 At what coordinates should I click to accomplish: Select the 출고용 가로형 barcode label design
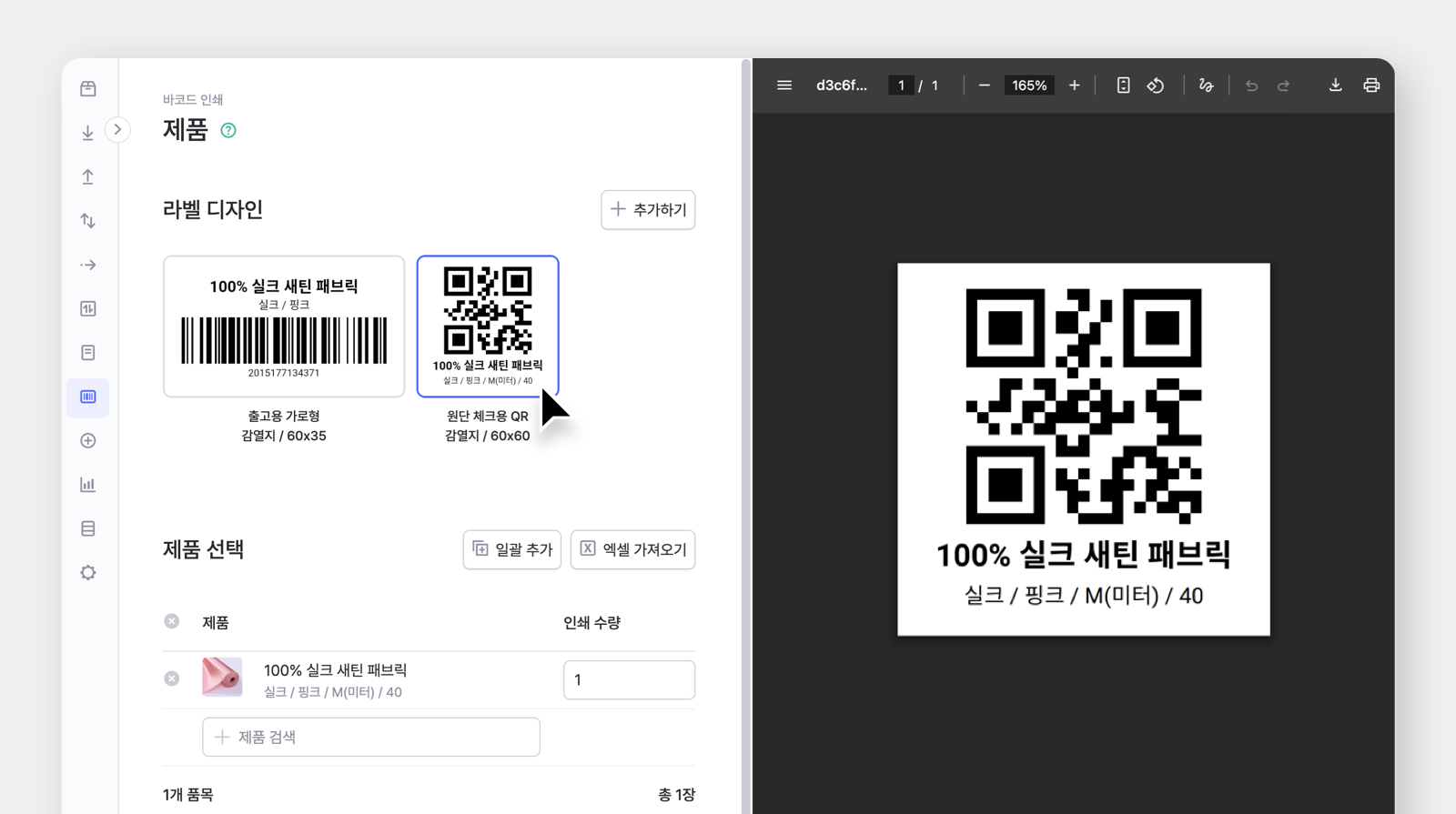(284, 326)
